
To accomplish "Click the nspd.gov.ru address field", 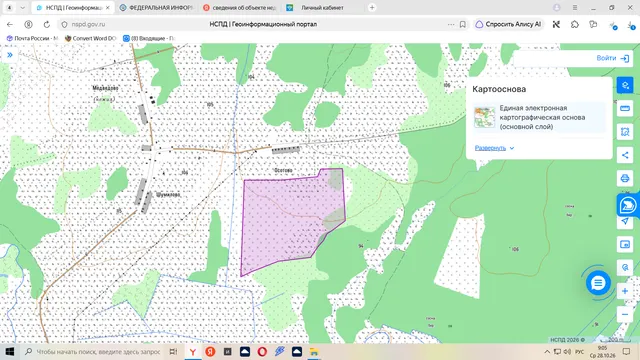I will 88,24.
